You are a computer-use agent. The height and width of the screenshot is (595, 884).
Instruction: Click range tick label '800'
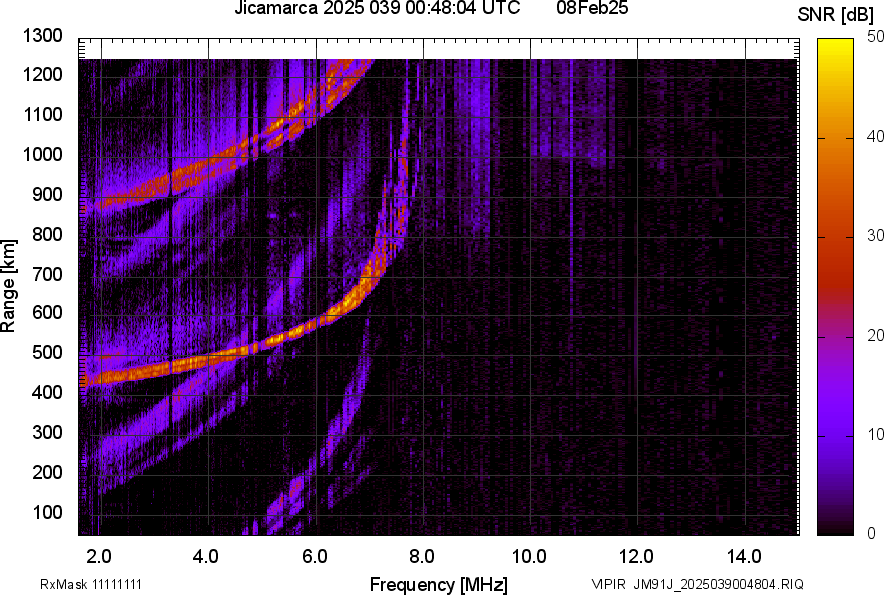coord(47,234)
